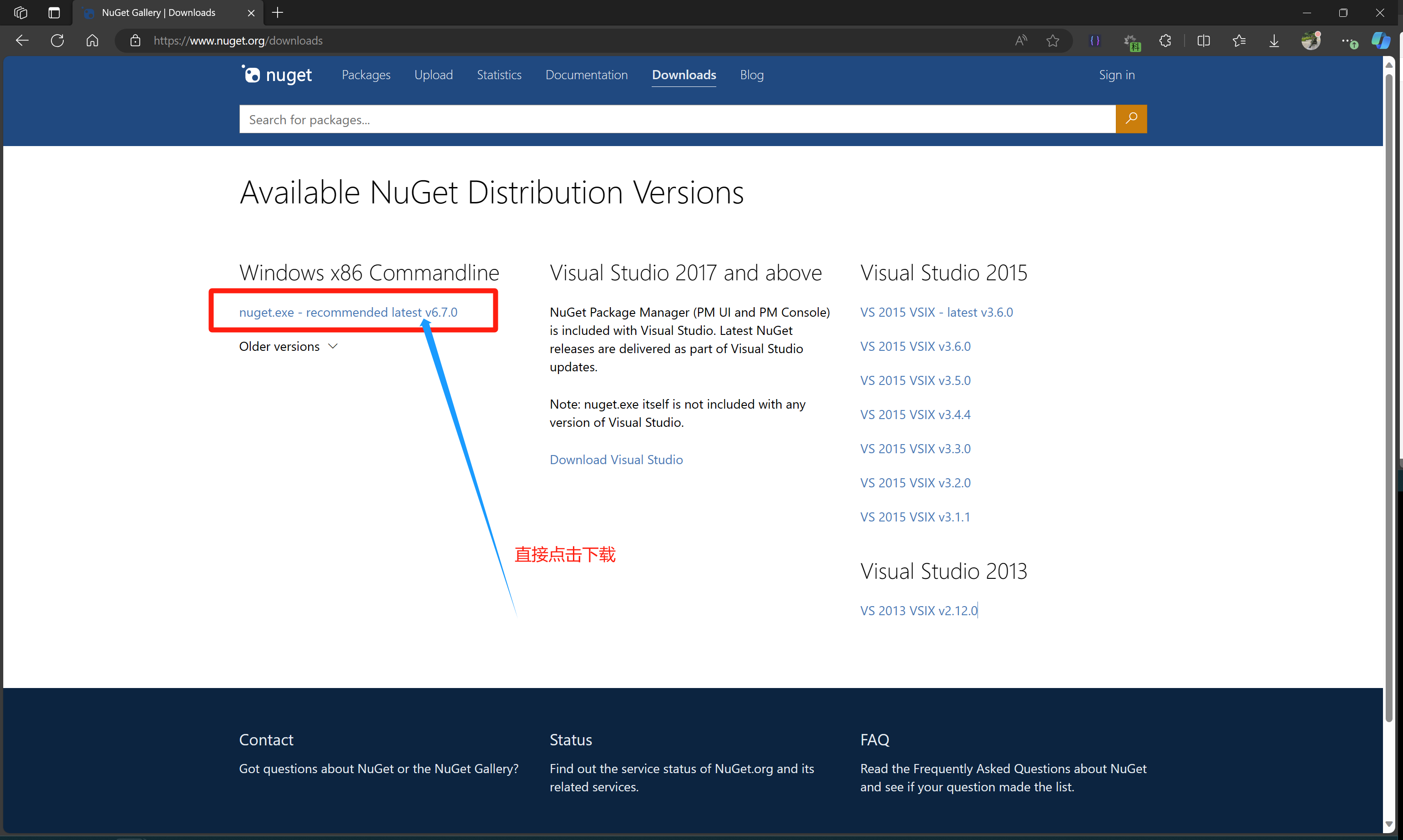Download VS 2015 VSIX v3.4.4
Viewport: 1403px width, 840px height.
pos(915,415)
